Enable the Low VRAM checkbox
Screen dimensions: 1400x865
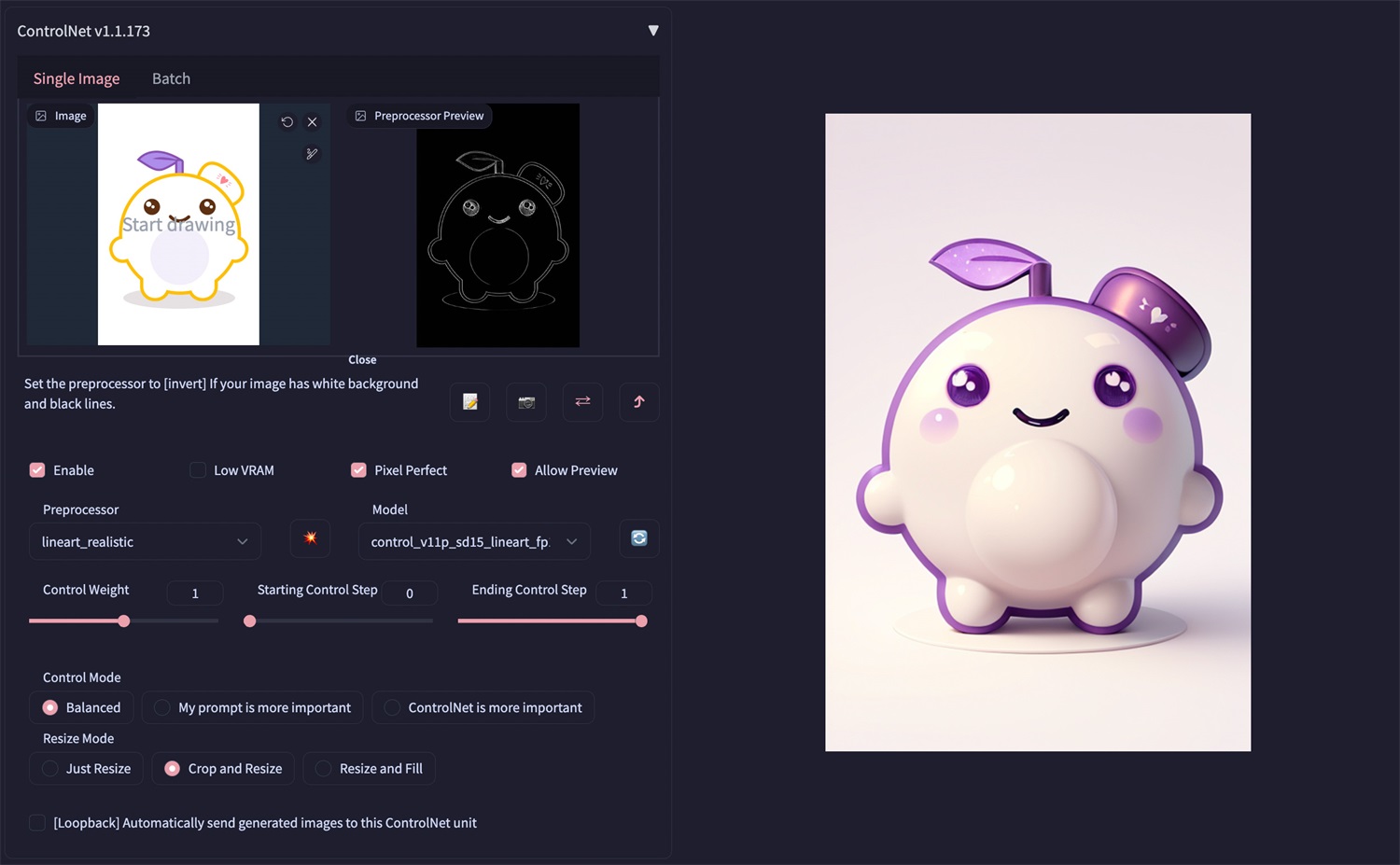pyautogui.click(x=198, y=470)
